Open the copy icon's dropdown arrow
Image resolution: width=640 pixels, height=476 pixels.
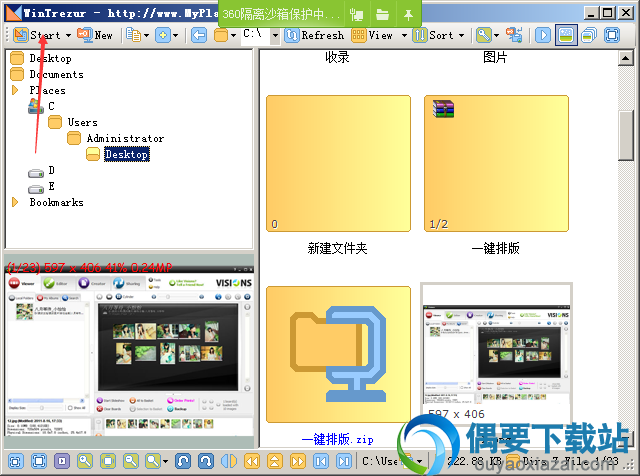coord(146,36)
